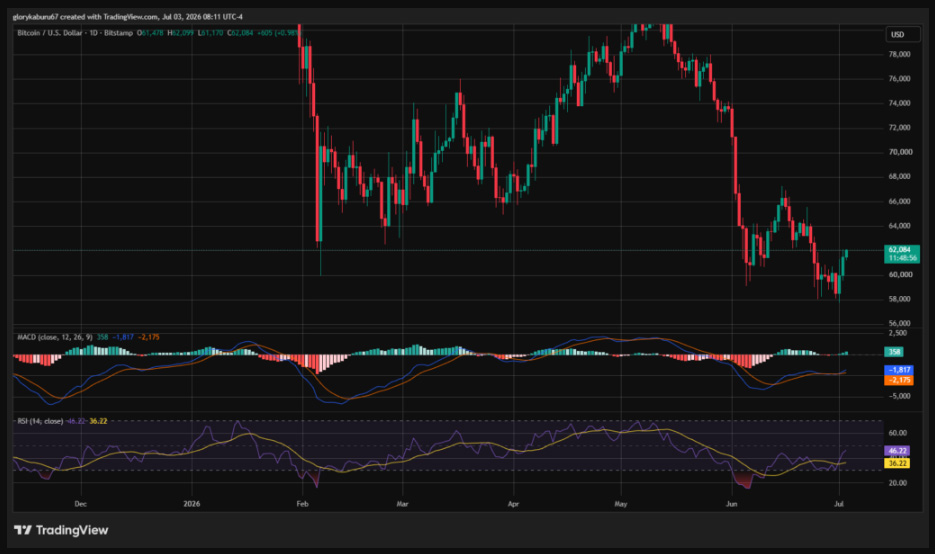The width and height of the screenshot is (935, 554).
Task: Click the RSI 60.00 scale label
Action: click(898, 433)
